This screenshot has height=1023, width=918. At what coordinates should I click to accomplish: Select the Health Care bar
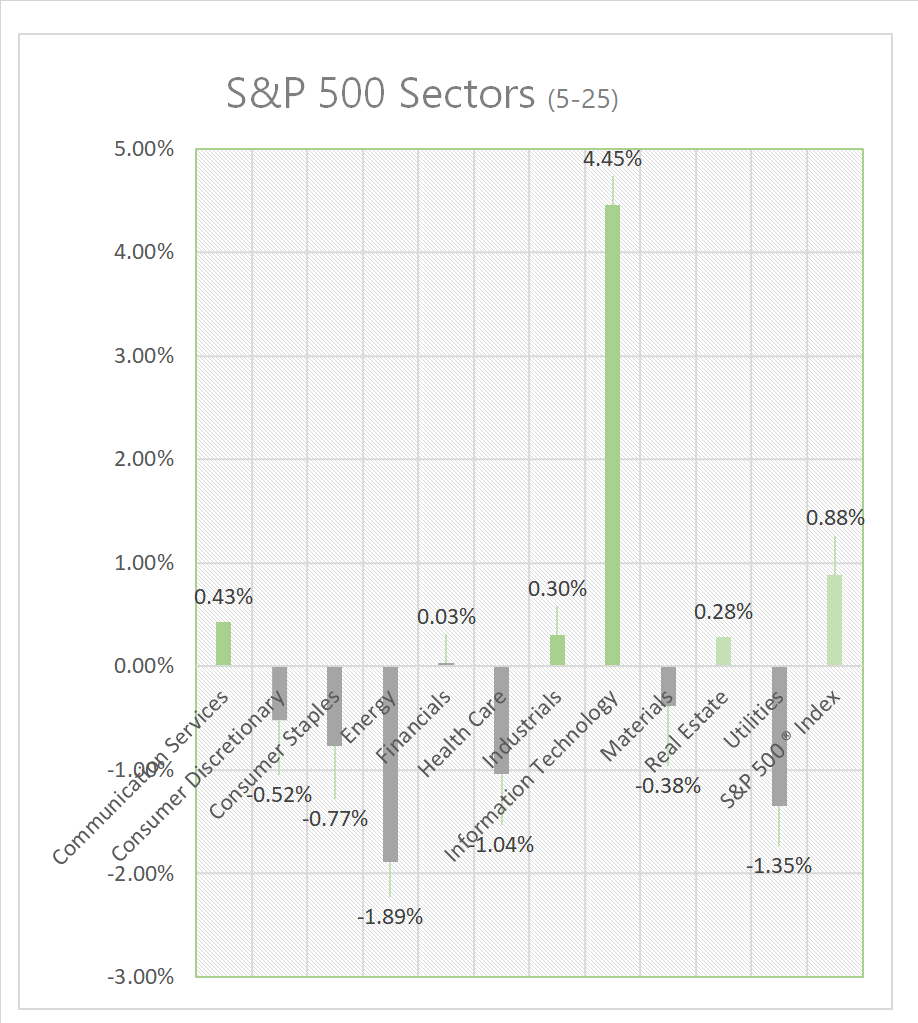(x=501, y=720)
